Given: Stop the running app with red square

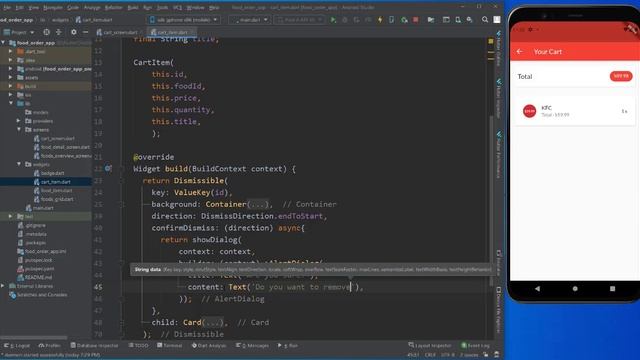Looking at the screenshot, I should (x=416, y=20).
